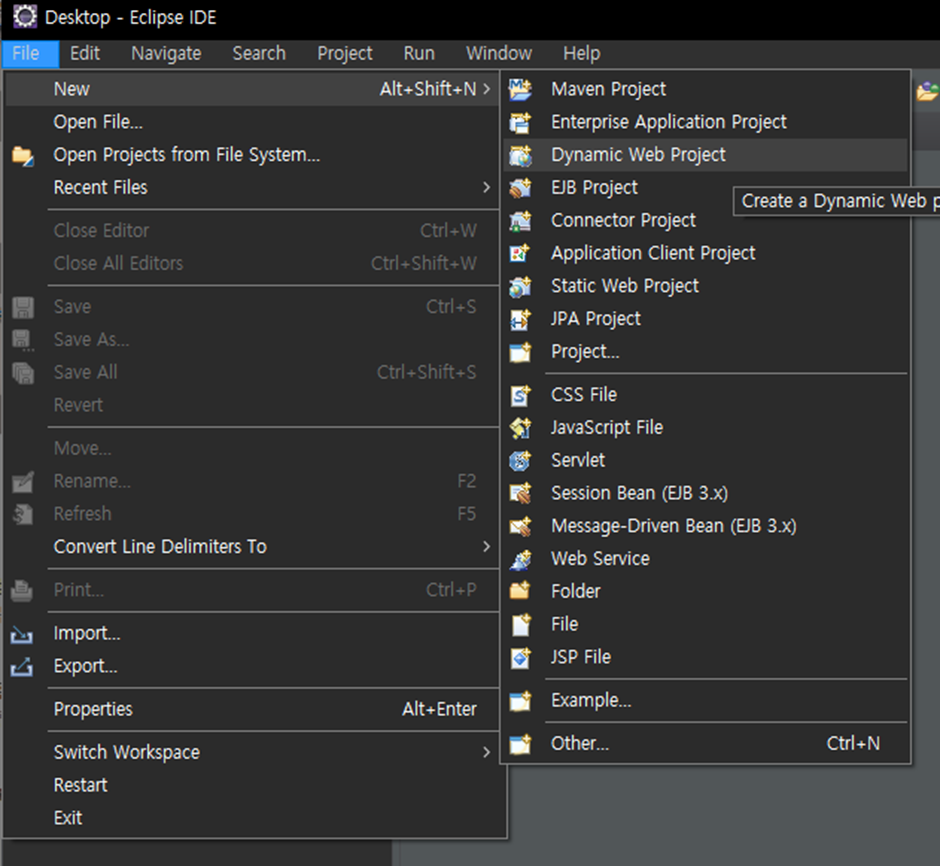Click the new Folder icon

coord(520,592)
